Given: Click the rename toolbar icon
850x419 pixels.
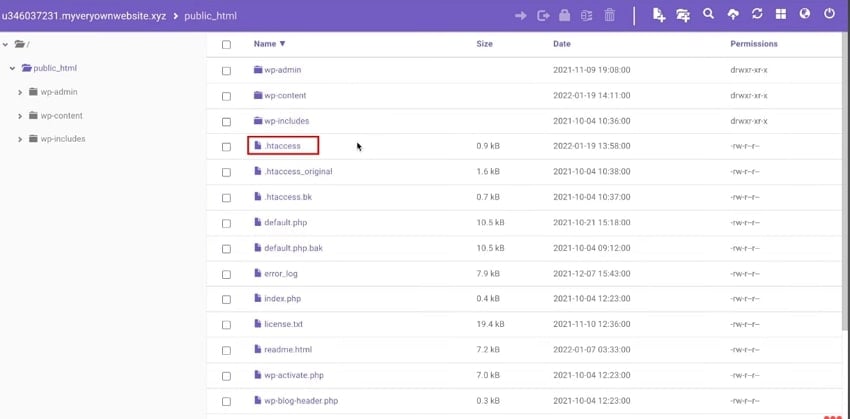Looking at the screenshot, I should coord(586,16).
